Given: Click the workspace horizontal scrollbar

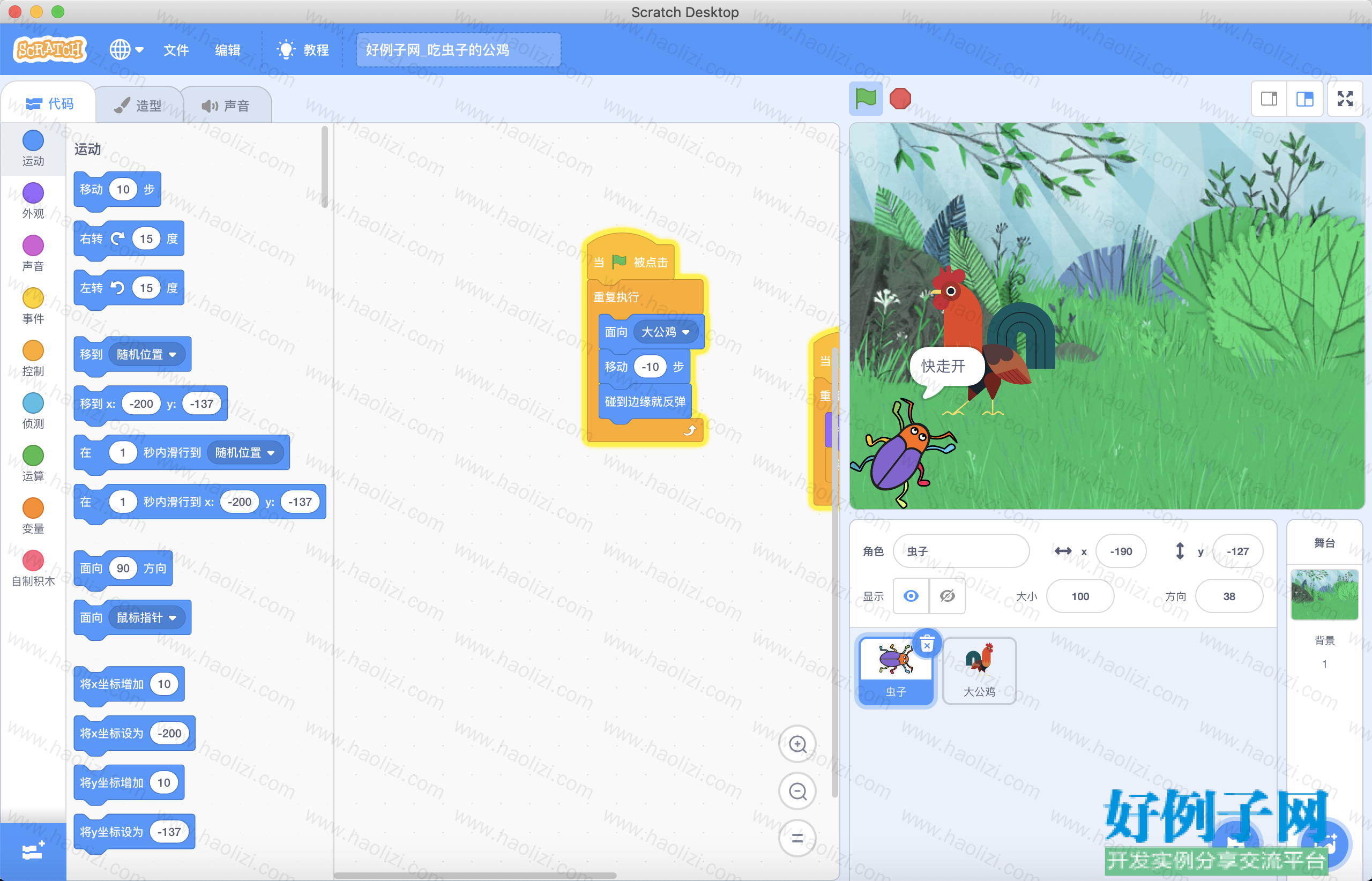Looking at the screenshot, I should click(x=475, y=875).
